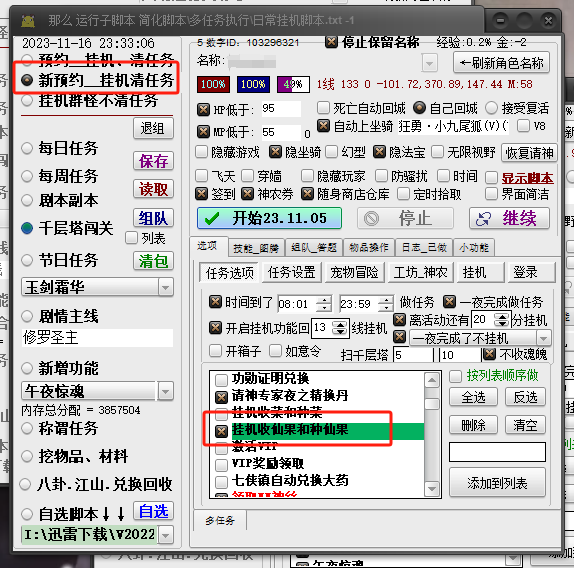Toggle the 签到 checkbox
The height and width of the screenshot is (568, 574).
point(201,194)
